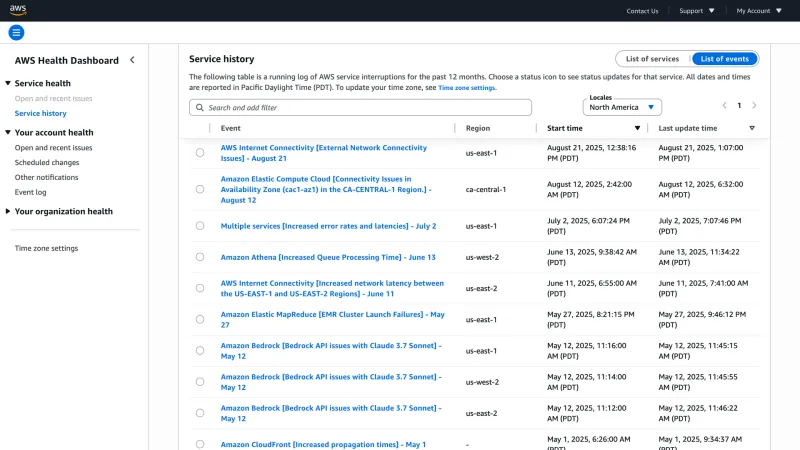This screenshot has height=450, width=800.
Task: Open the hamburger navigation menu
Action: [16, 33]
